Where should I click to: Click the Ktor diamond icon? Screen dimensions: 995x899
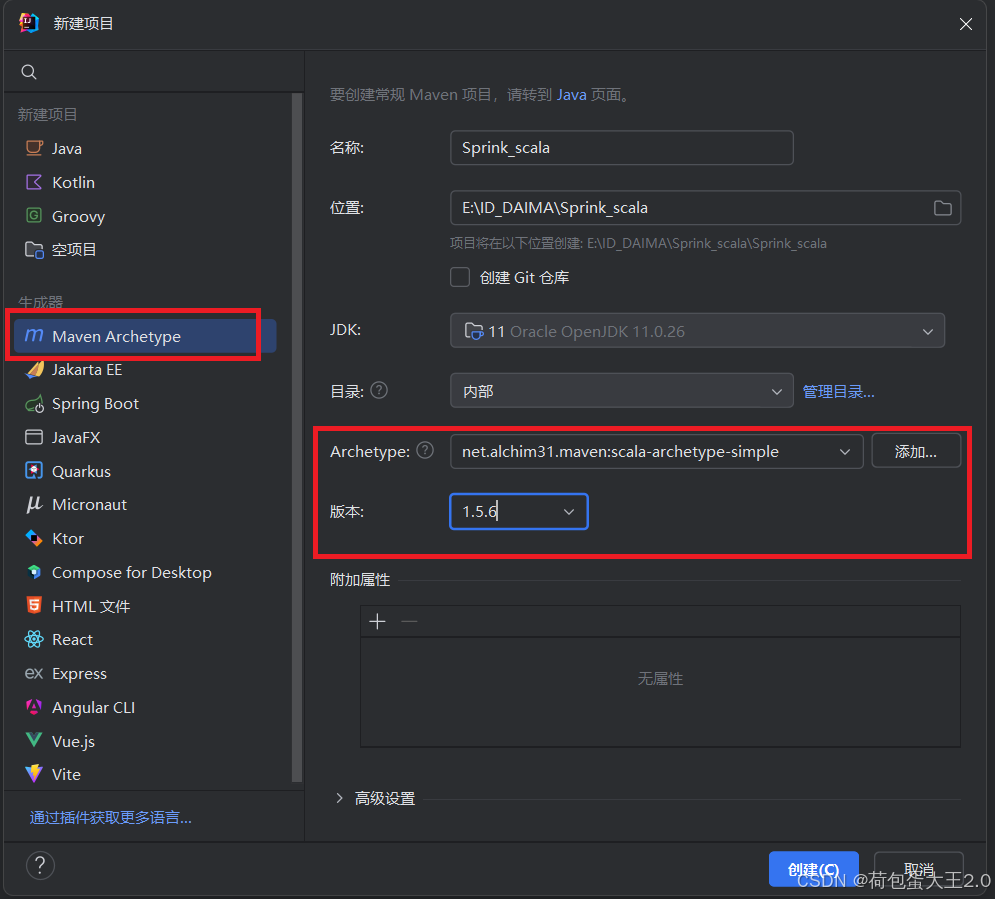tap(34, 538)
